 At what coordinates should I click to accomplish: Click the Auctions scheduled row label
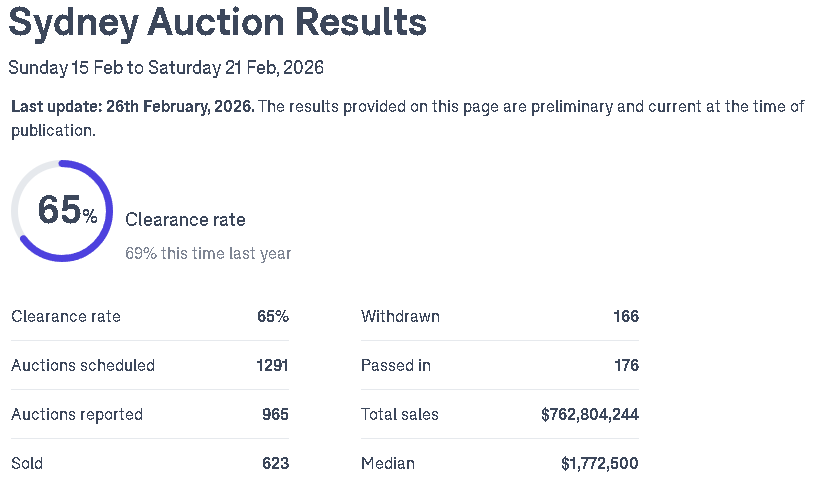(x=83, y=365)
